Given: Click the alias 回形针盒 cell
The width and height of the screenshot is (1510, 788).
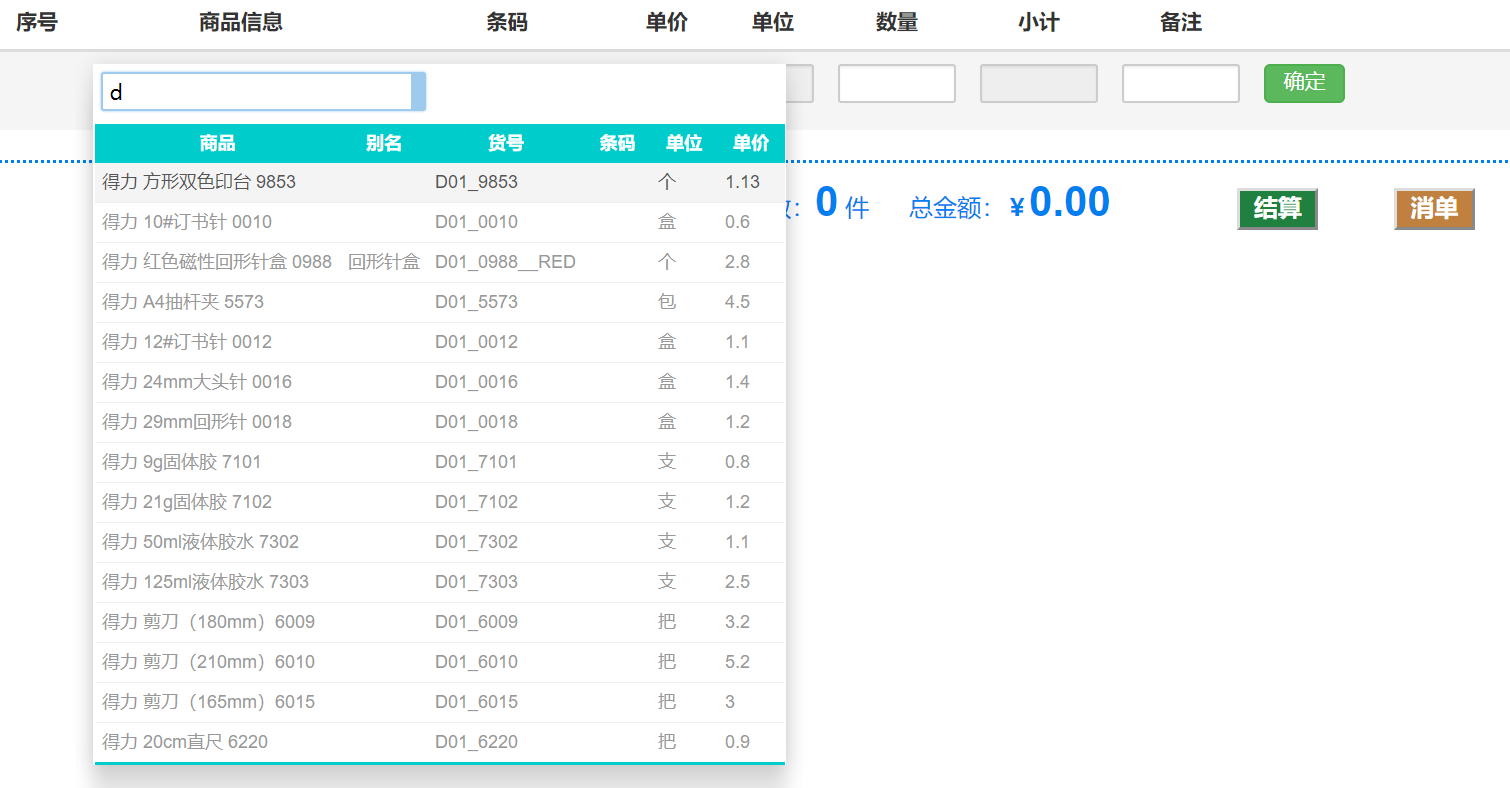Looking at the screenshot, I should (384, 262).
